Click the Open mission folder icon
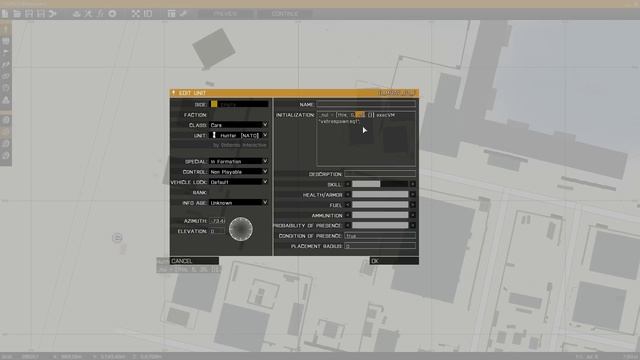The image size is (640, 360). pyautogui.click(x=17, y=13)
